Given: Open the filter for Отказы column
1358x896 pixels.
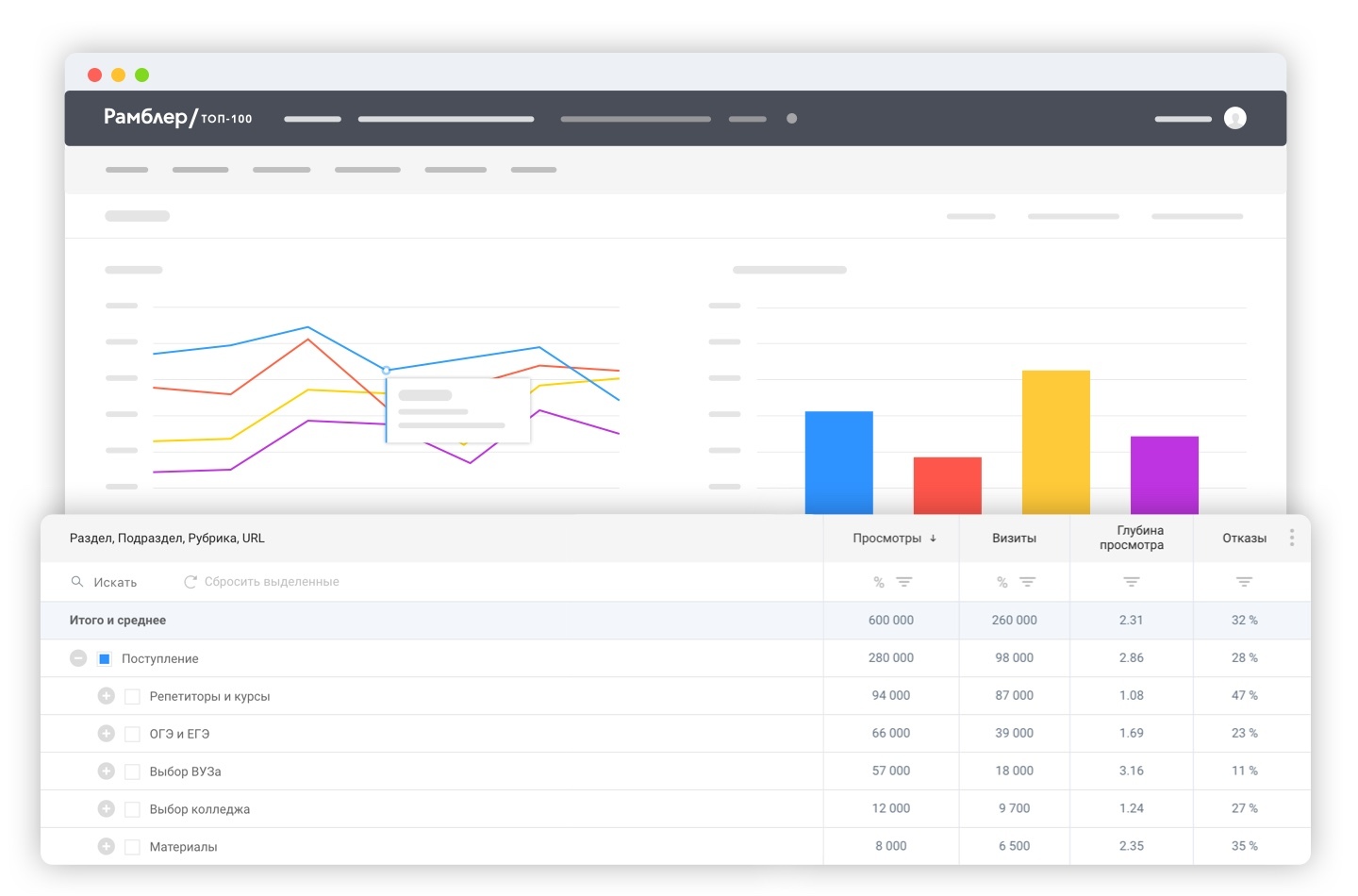Looking at the screenshot, I should [x=1244, y=582].
